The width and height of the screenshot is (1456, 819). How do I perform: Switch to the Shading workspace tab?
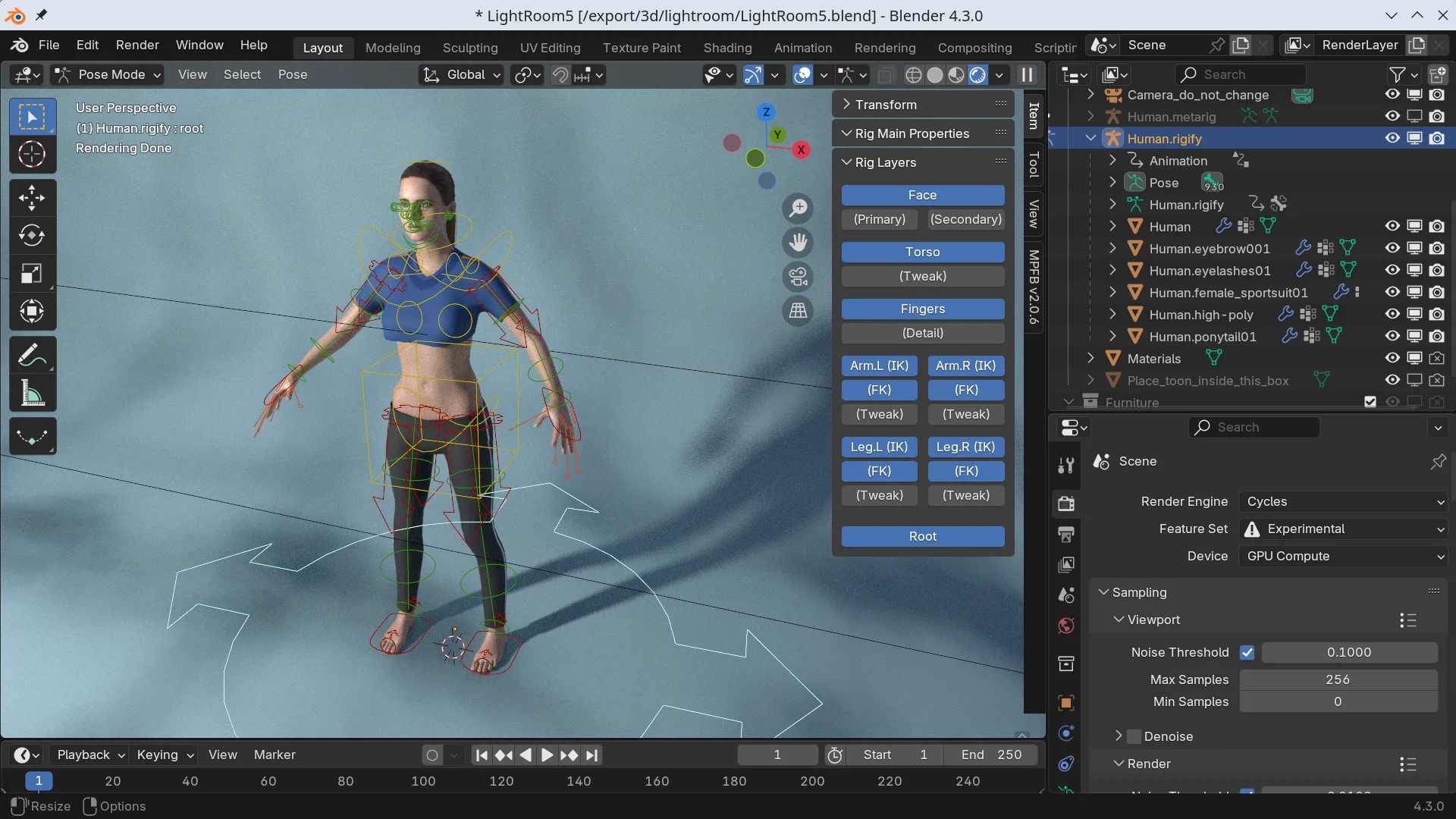(727, 48)
